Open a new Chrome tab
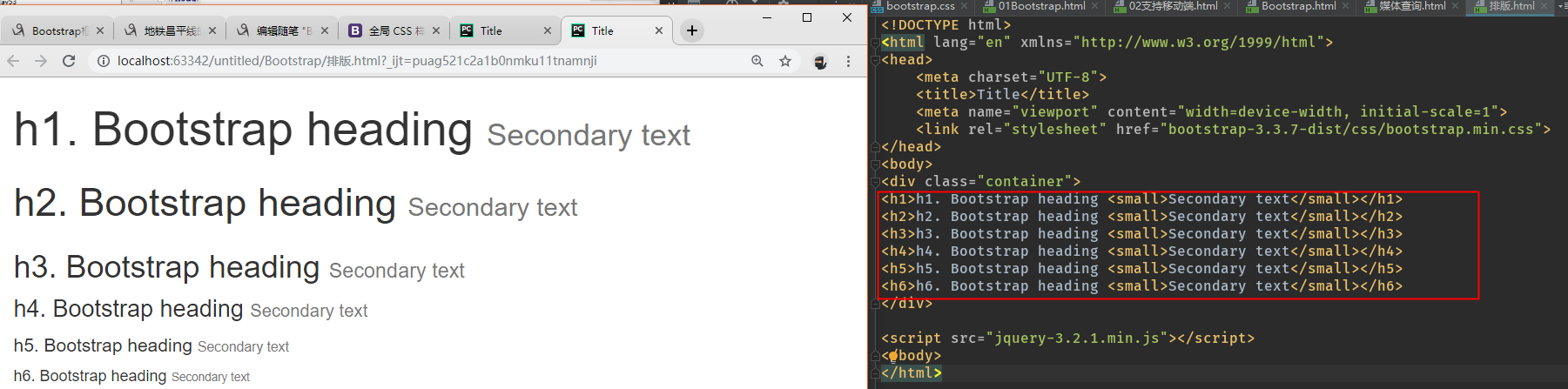Image resolution: width=1568 pixels, height=389 pixels. point(692,30)
